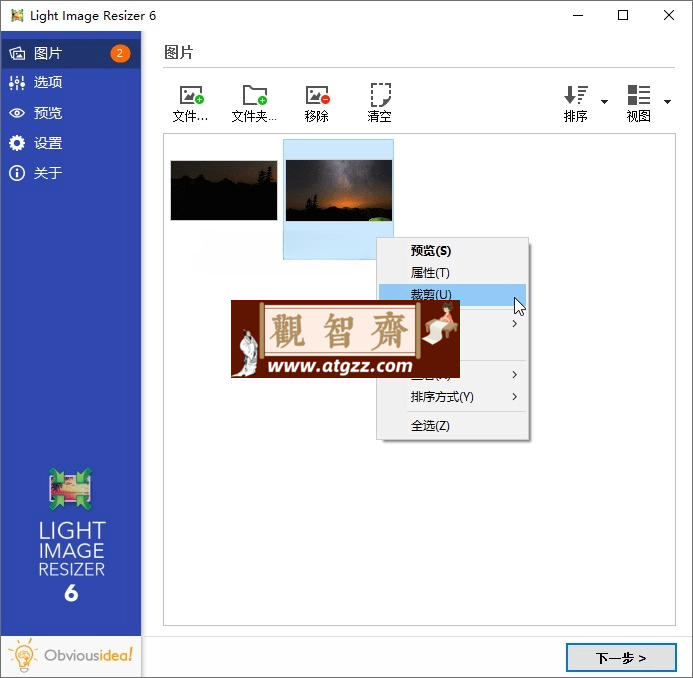Minimize the Light Image Resizer window

tap(578, 15)
